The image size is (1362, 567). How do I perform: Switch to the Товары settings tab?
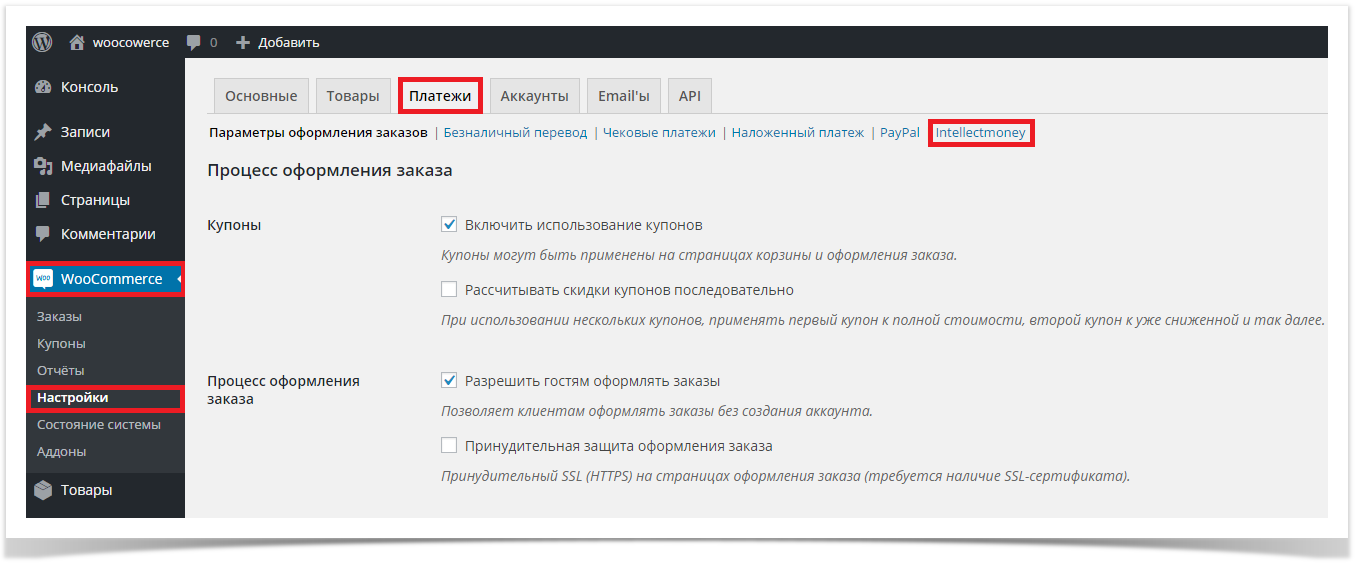point(352,96)
